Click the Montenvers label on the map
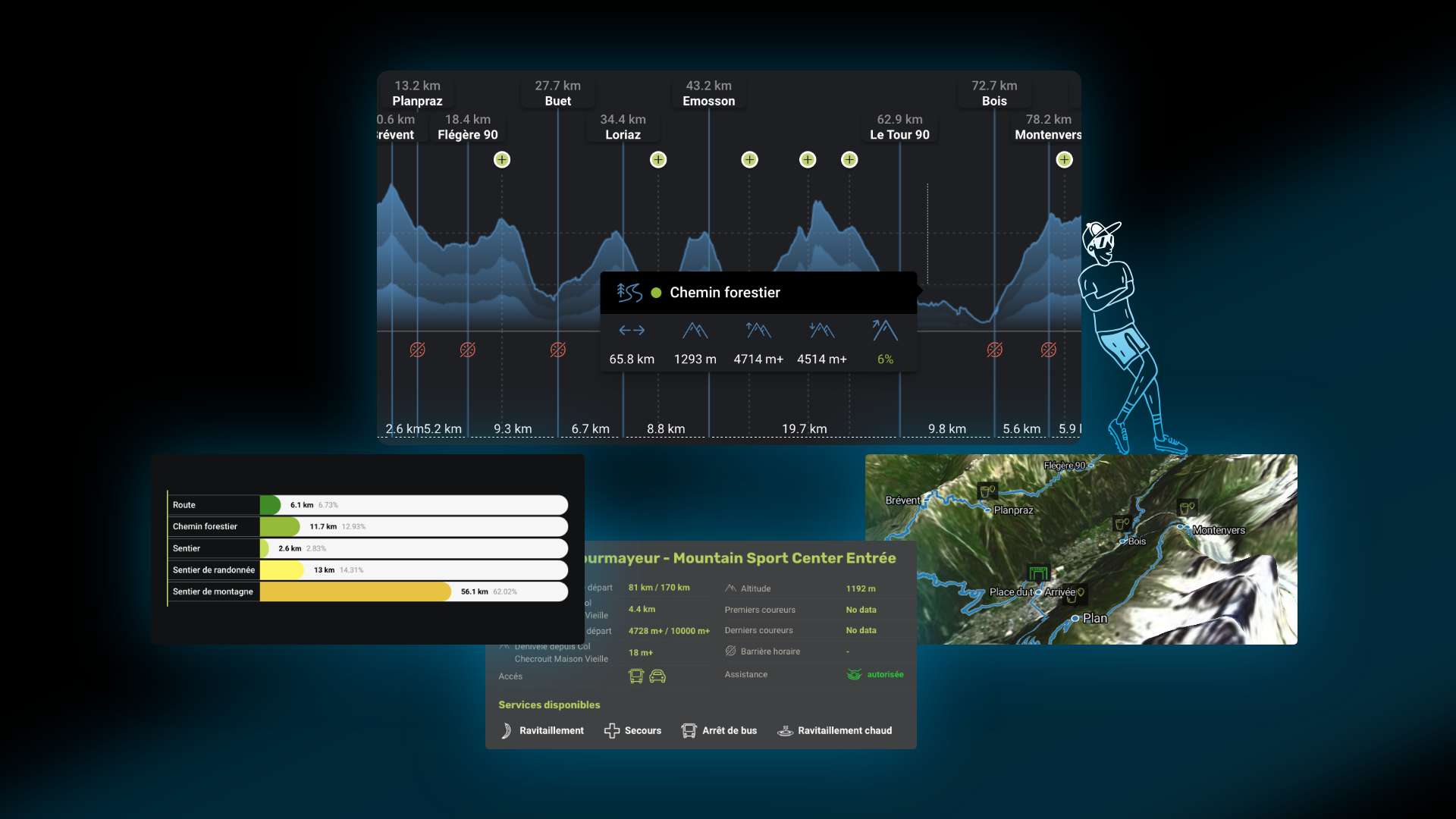 [1219, 531]
